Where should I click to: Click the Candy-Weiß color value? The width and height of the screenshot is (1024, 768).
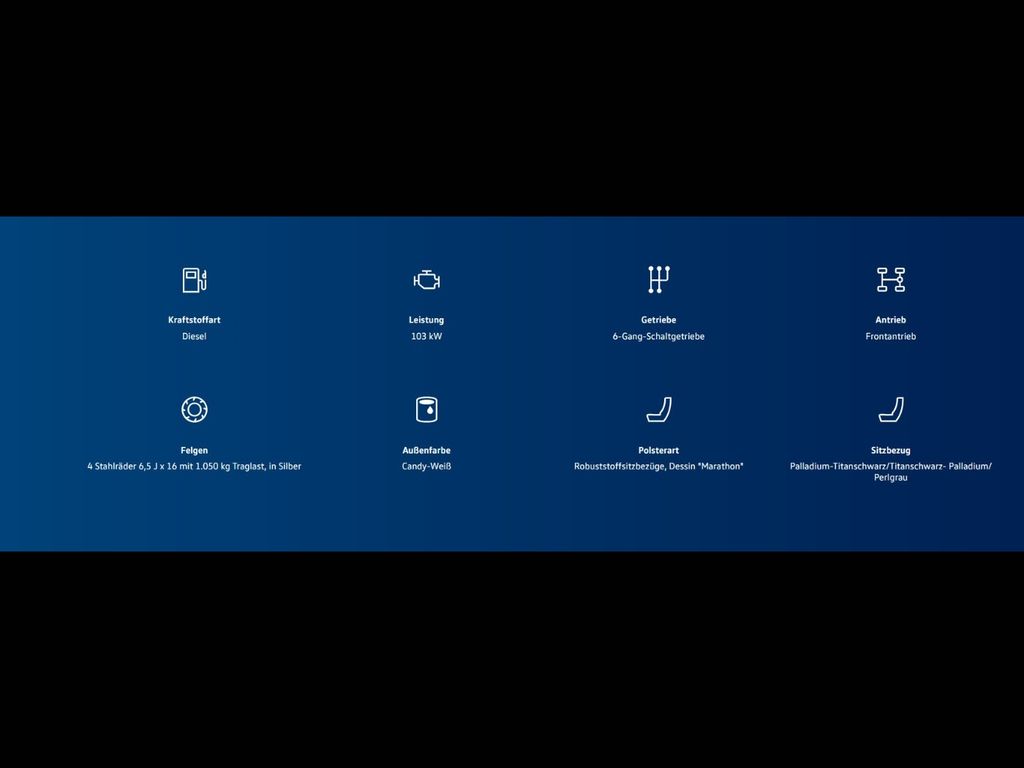coord(427,466)
